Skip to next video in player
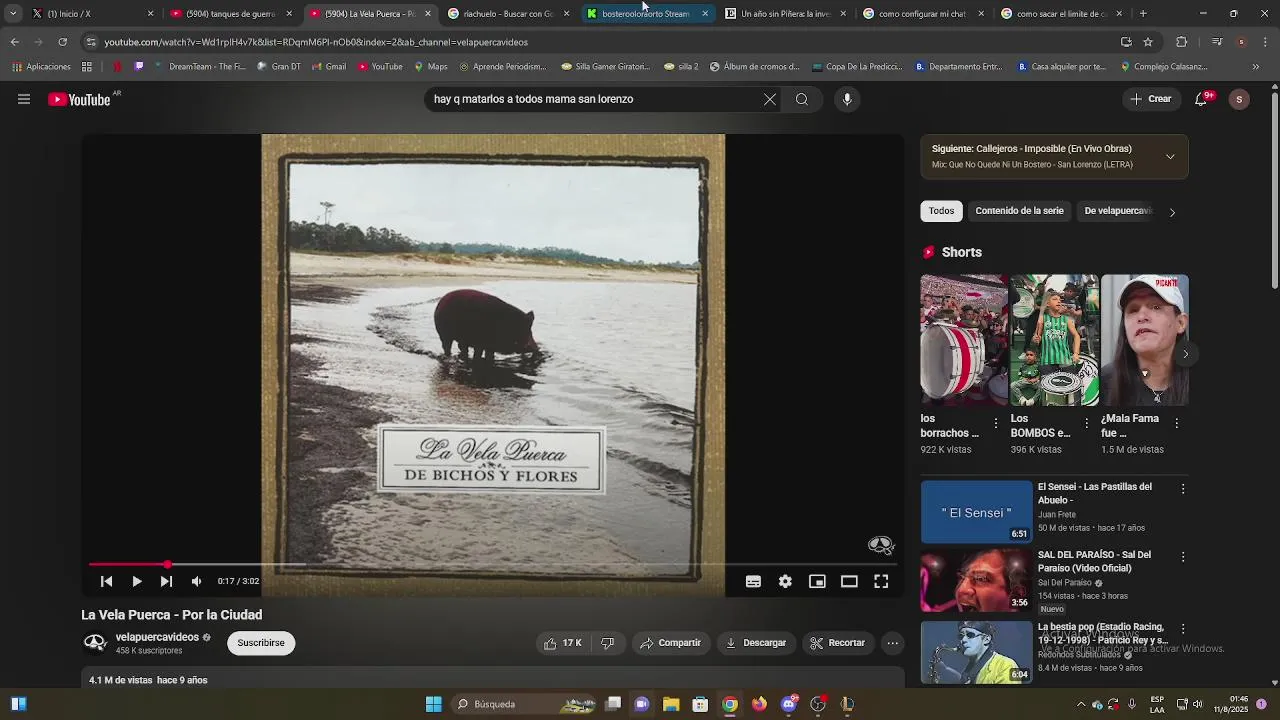 (x=166, y=581)
